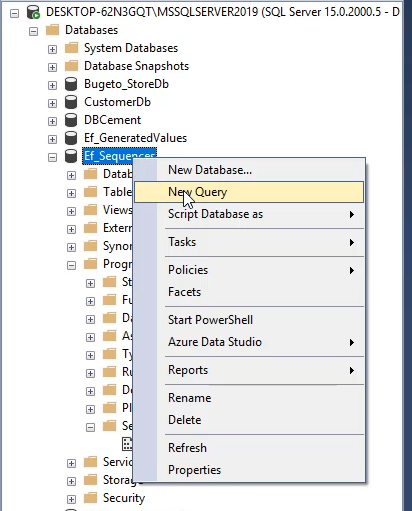Click Ef_Sequences database cylinder icon
The height and width of the screenshot is (511, 412).
pos(71,156)
